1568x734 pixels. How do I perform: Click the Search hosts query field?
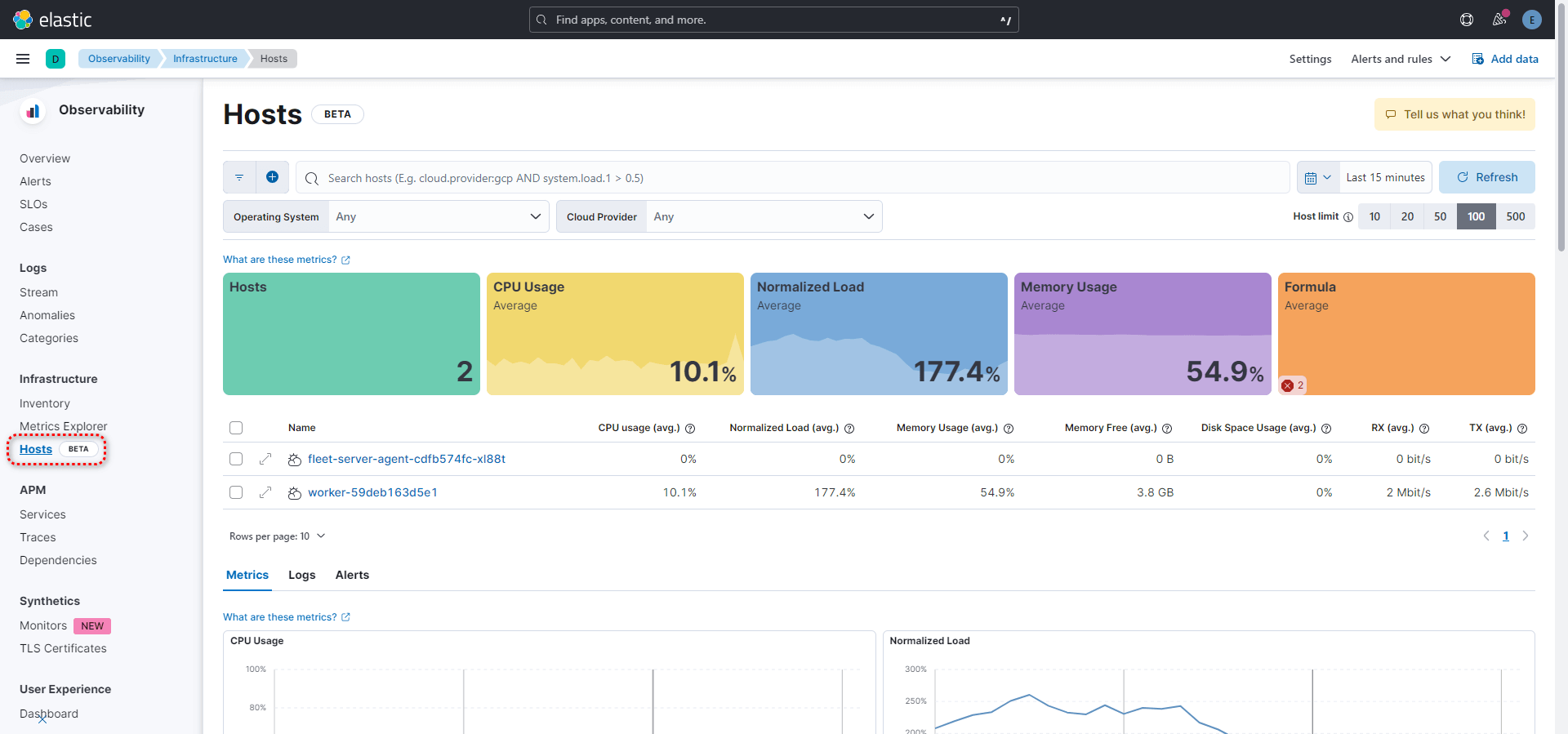click(x=792, y=177)
